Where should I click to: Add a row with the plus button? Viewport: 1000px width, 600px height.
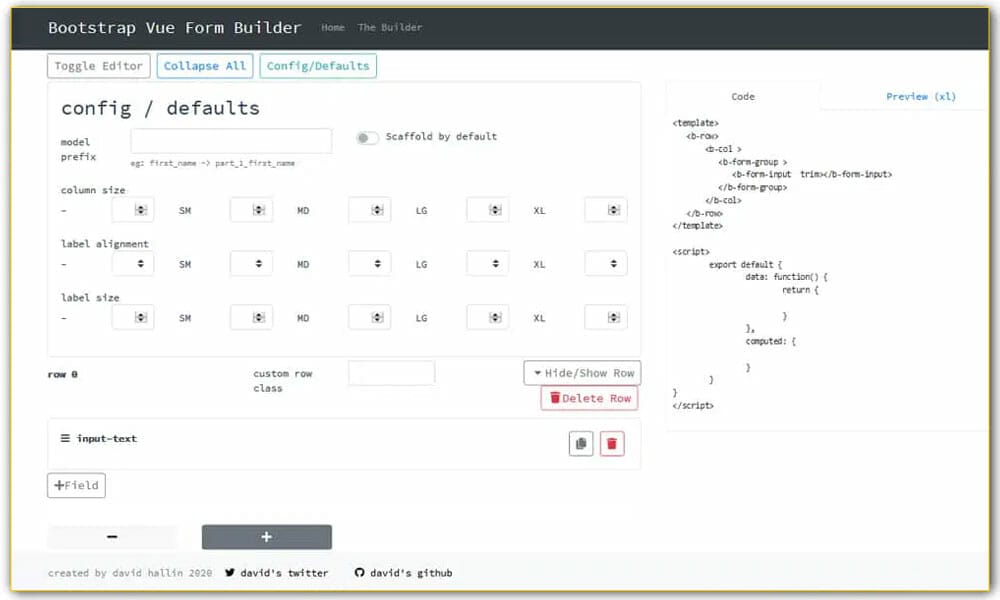coord(267,537)
